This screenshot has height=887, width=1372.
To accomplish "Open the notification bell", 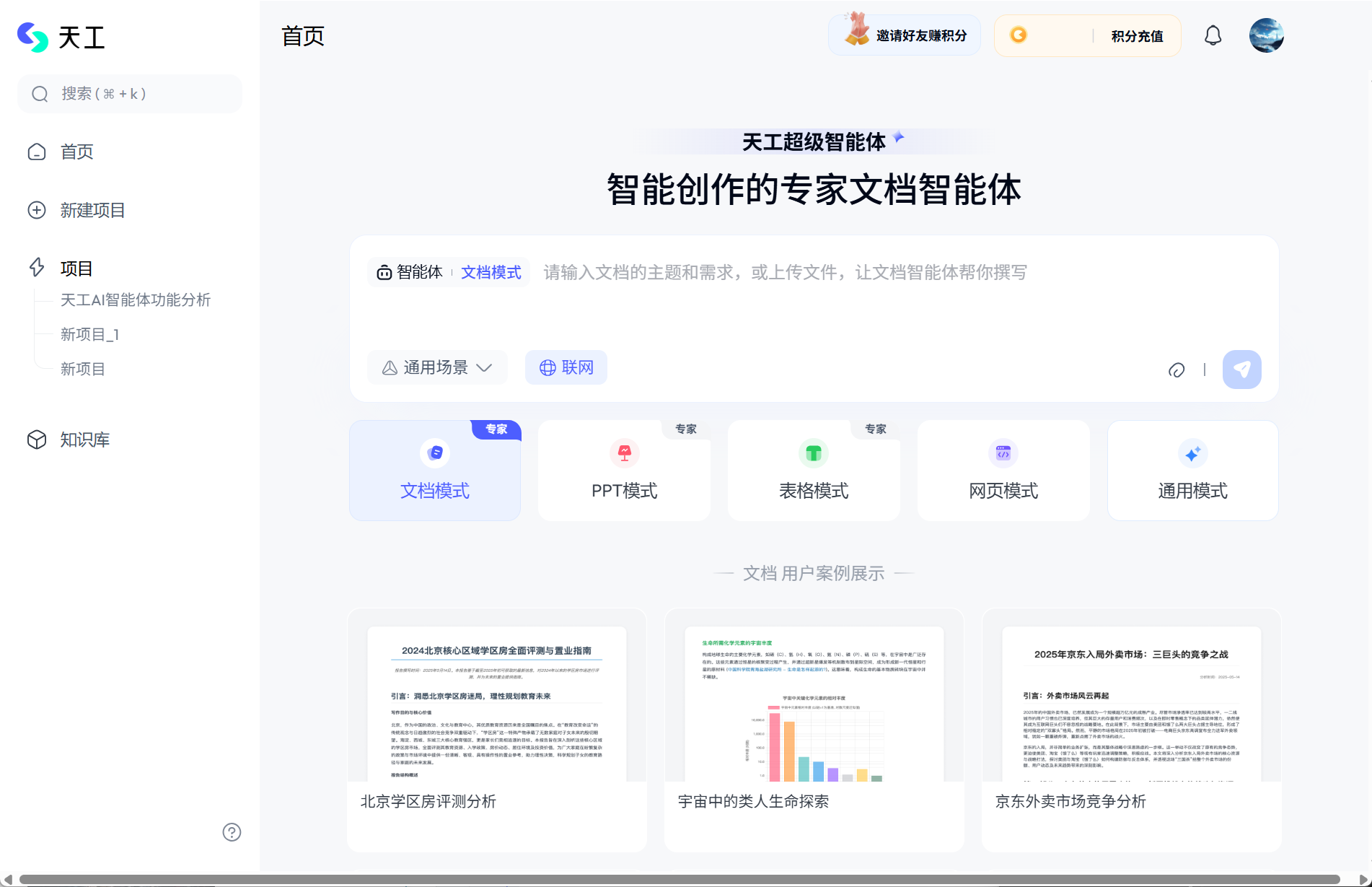I will 1213,35.
